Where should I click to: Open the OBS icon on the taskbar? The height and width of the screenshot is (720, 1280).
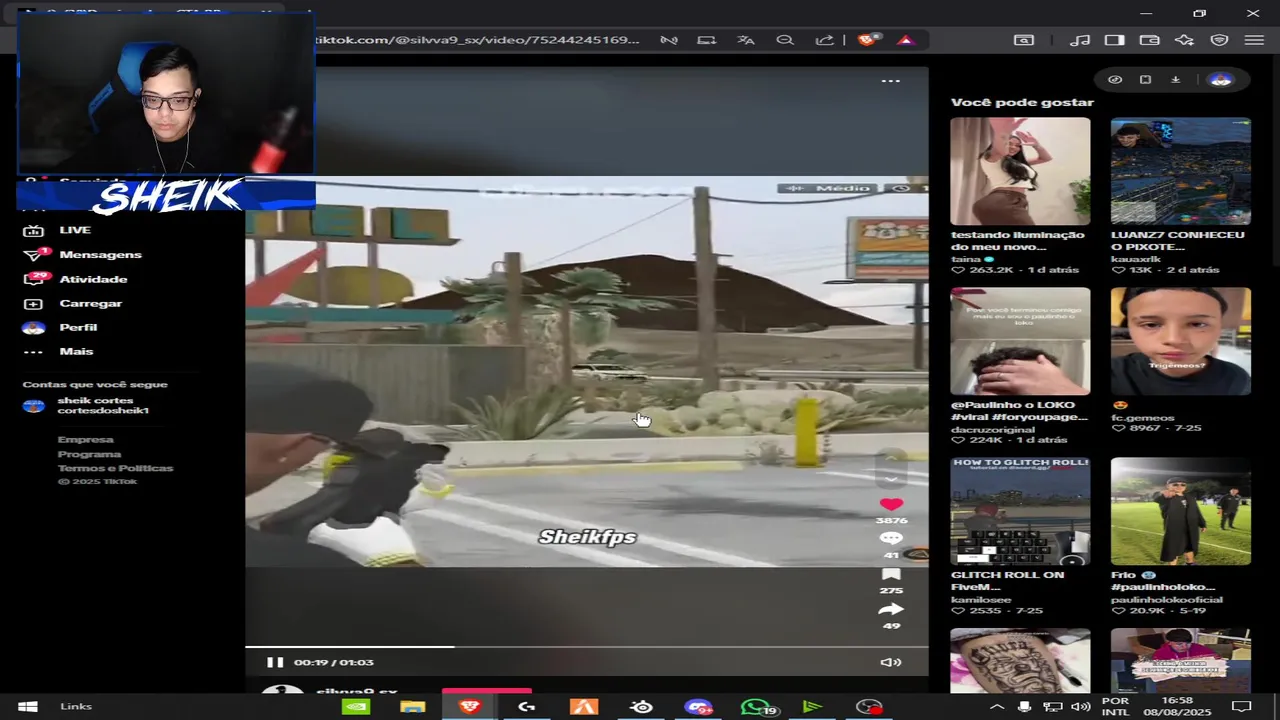tap(870, 707)
